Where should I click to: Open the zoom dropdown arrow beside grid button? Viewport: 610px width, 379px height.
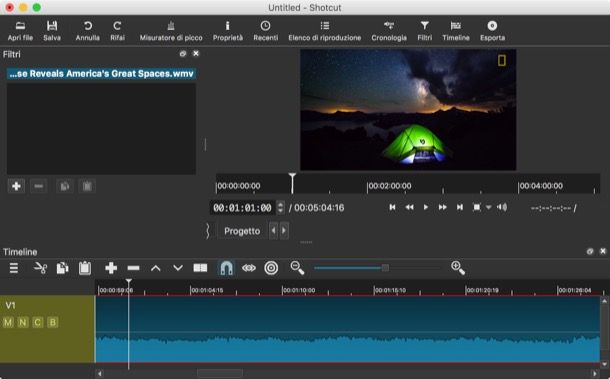(488, 207)
